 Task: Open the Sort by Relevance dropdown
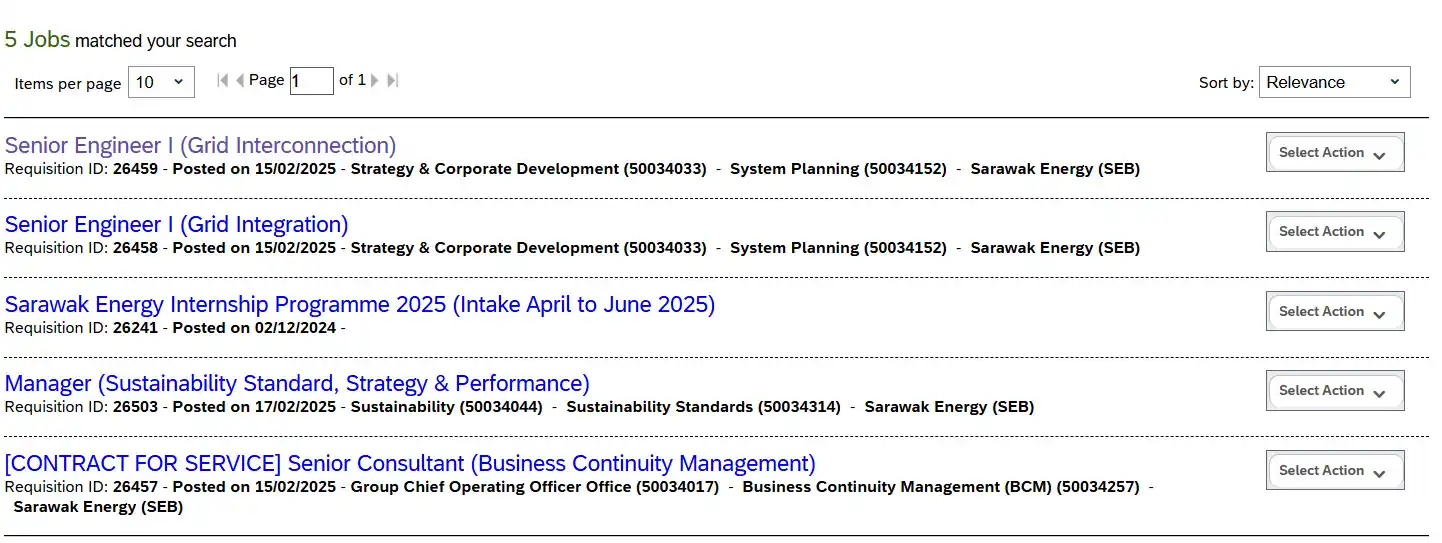coord(1334,82)
